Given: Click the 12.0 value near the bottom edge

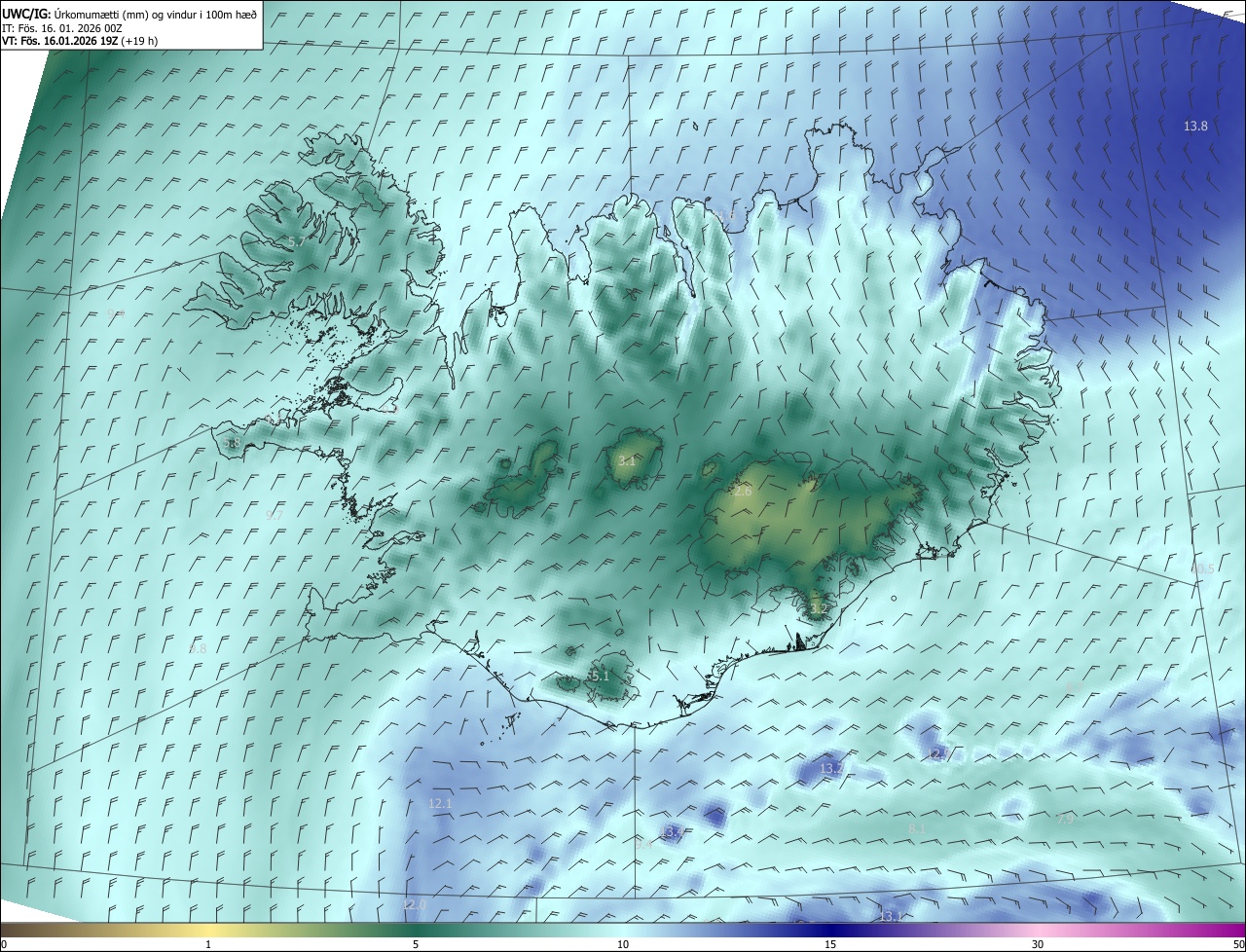Looking at the screenshot, I should click(x=415, y=904).
